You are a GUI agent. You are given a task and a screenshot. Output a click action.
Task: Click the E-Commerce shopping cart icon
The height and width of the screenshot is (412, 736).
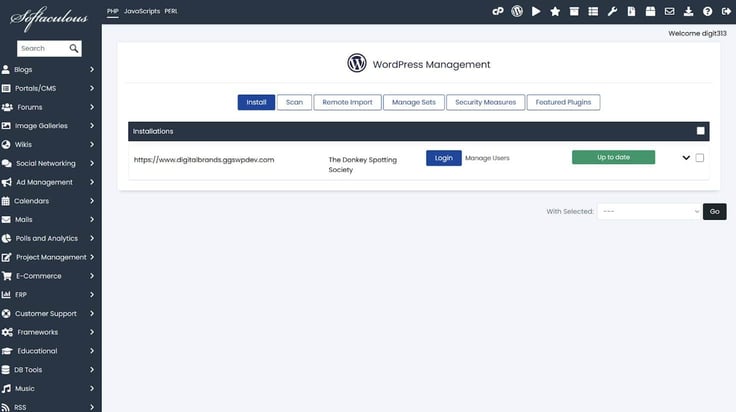click(x=7, y=276)
